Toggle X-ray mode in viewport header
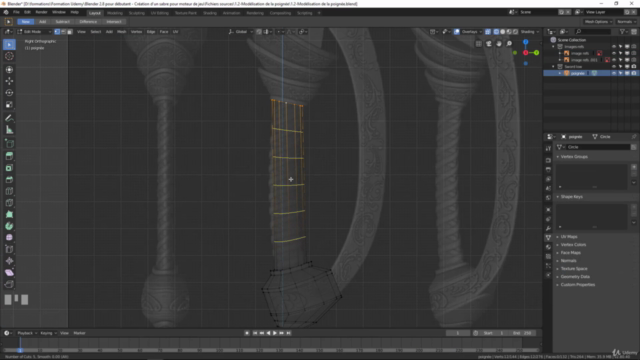This screenshot has height=360, width=640. tap(488, 32)
